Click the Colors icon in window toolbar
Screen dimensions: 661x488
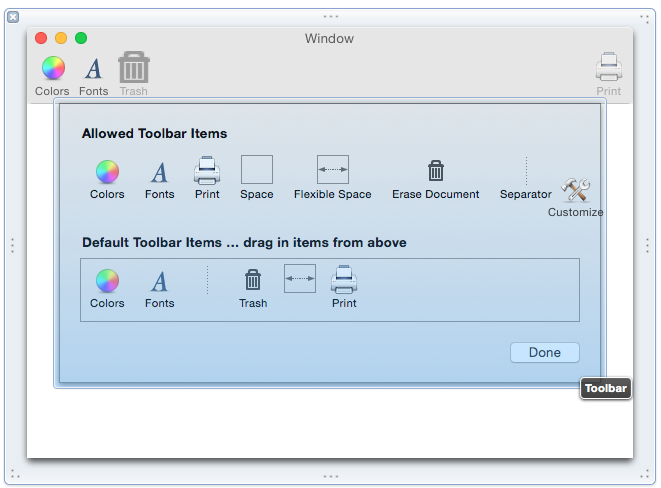pyautogui.click(x=53, y=68)
